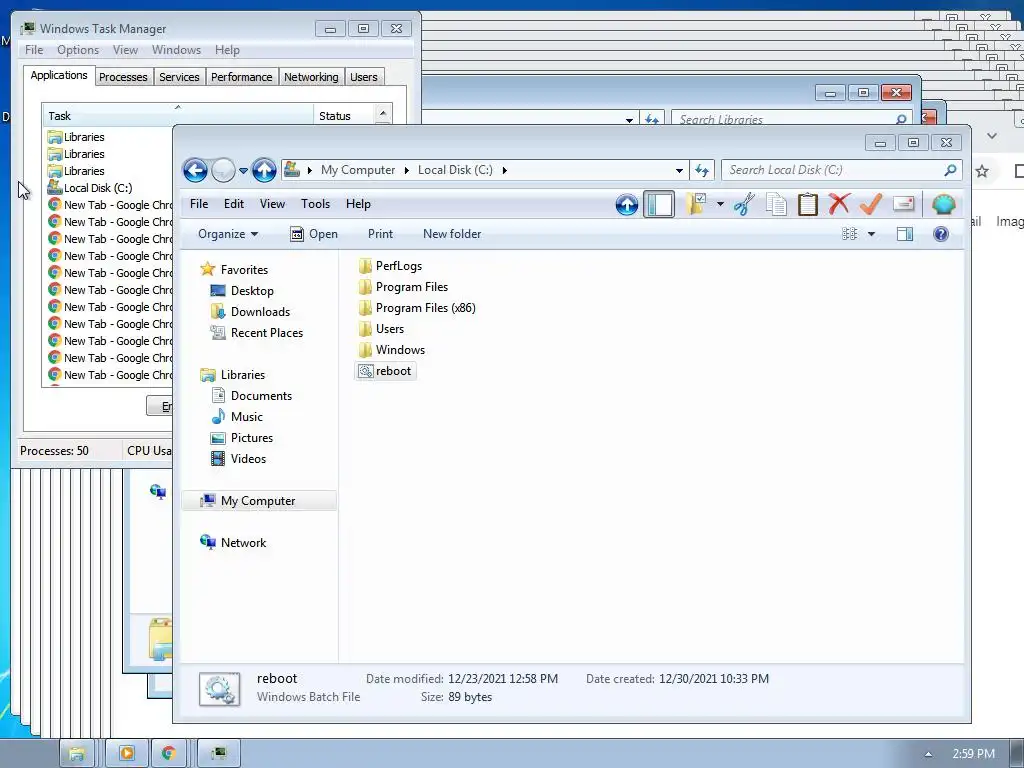Open the Organize dropdown
Image resolution: width=1024 pixels, height=768 pixels.
tap(228, 234)
